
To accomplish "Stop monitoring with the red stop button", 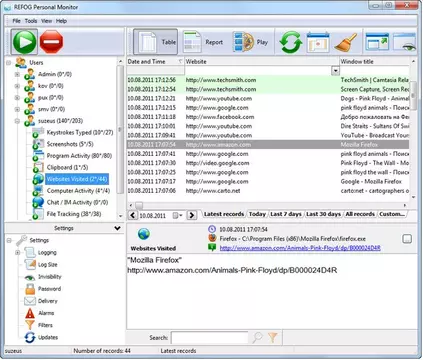I will tap(51, 42).
